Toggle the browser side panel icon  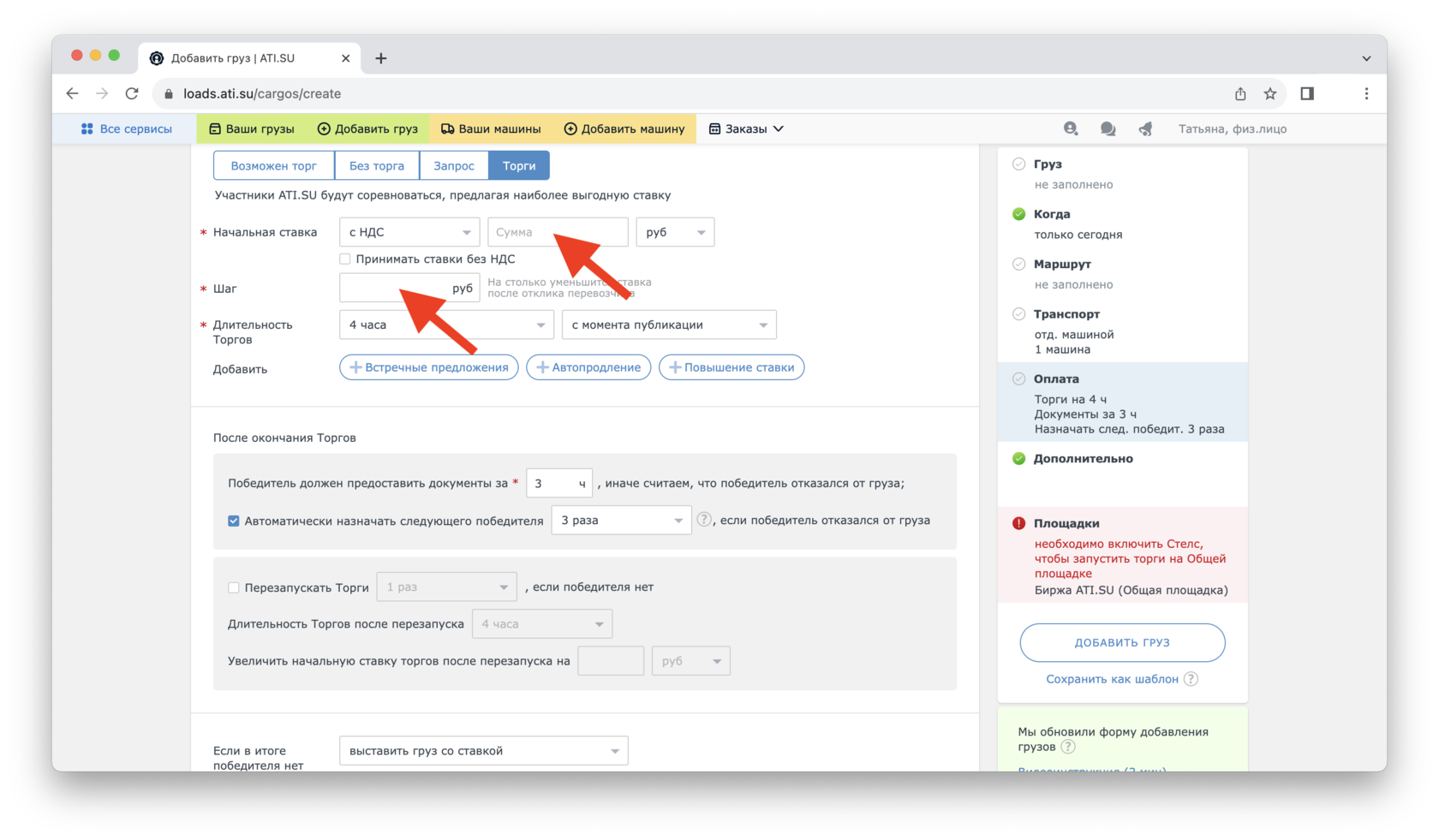1307,93
